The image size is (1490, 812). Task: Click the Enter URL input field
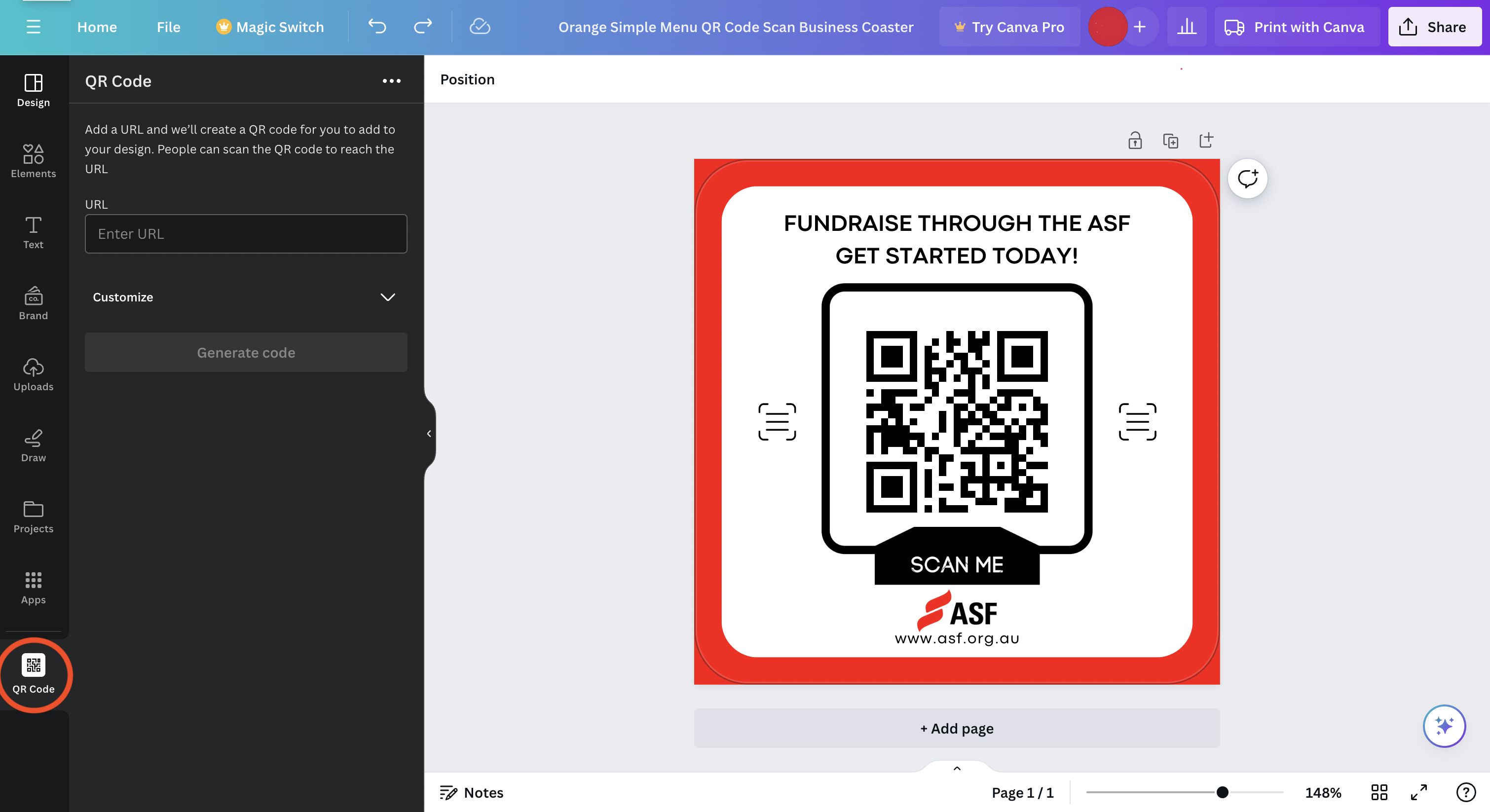click(246, 234)
